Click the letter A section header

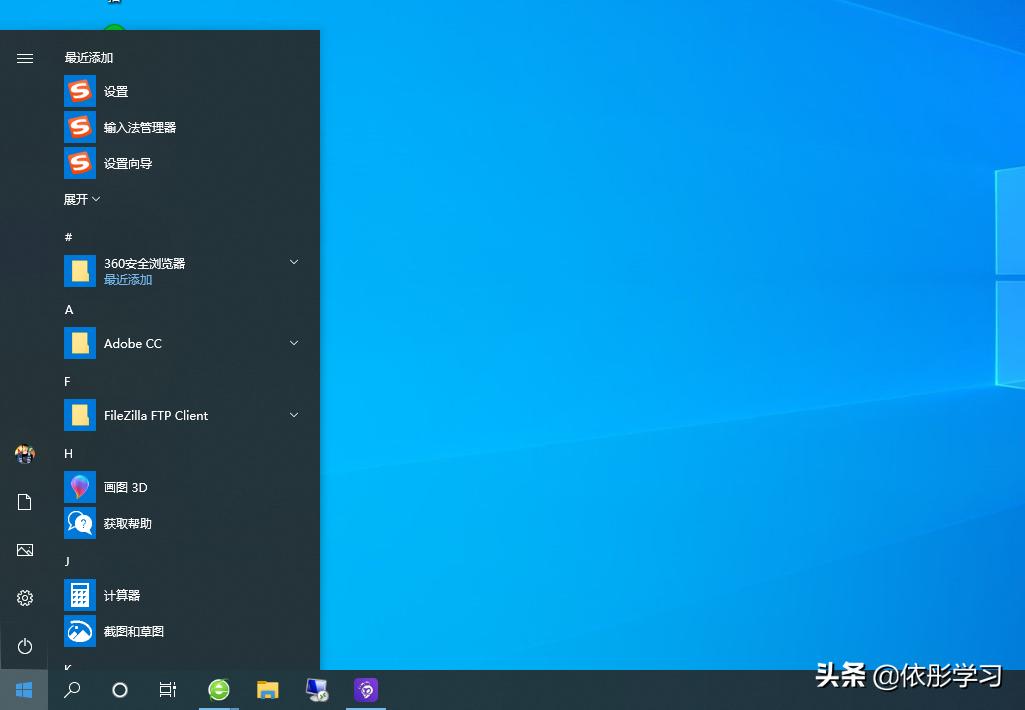tap(68, 310)
